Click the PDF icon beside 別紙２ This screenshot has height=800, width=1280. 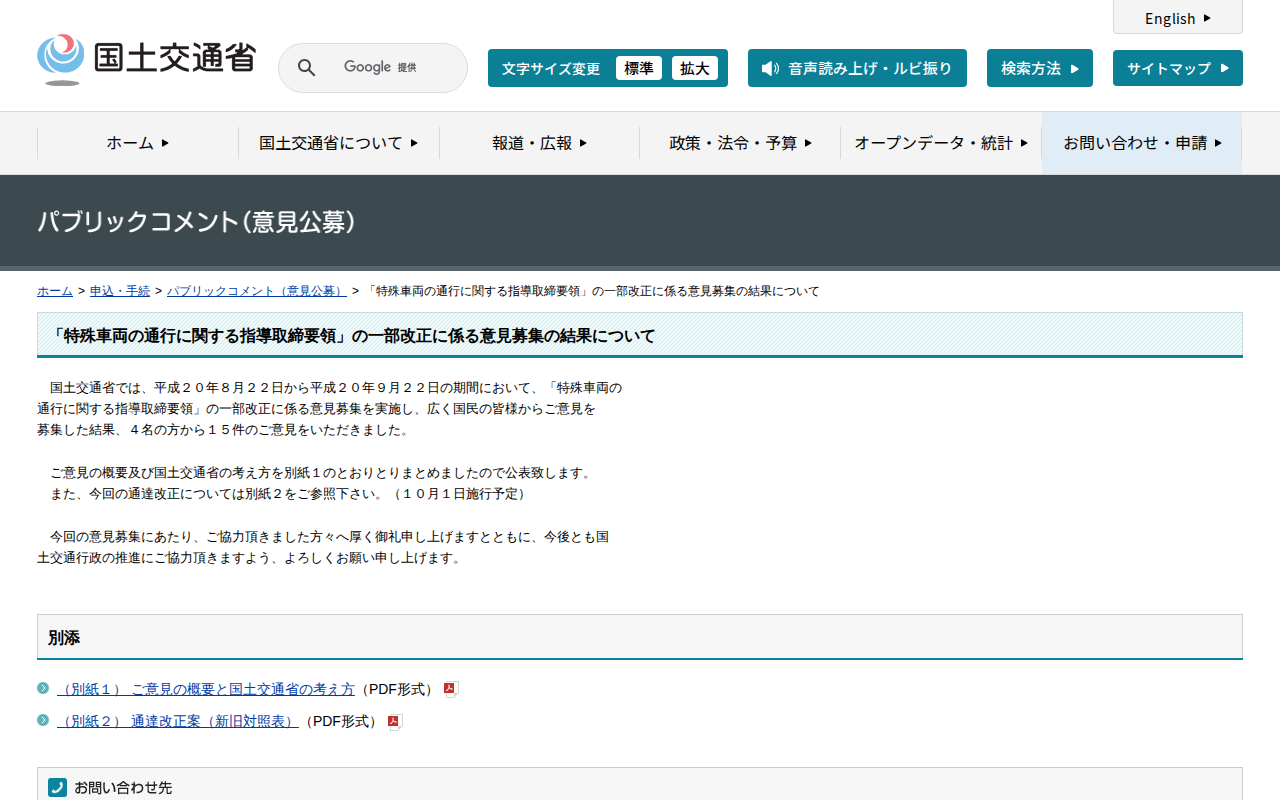(394, 721)
